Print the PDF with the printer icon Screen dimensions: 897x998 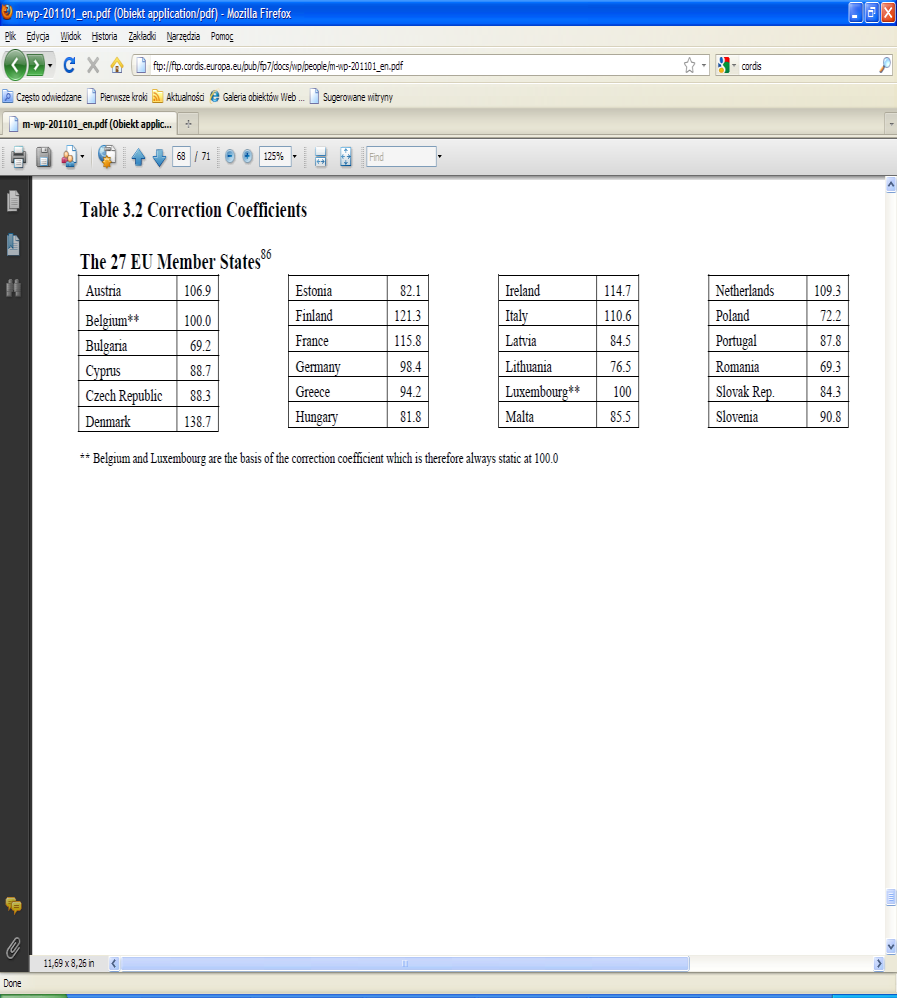[18, 157]
